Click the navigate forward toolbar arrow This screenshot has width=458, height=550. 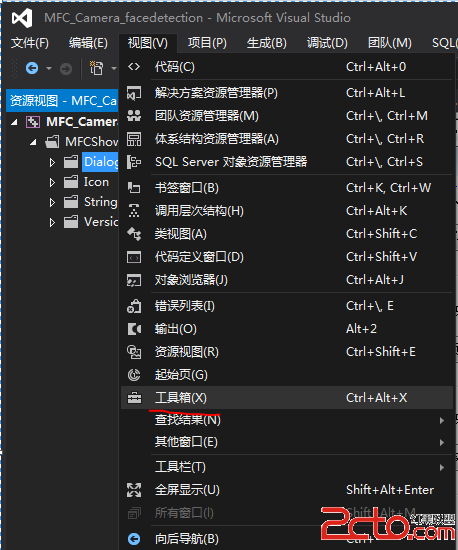coord(66,68)
